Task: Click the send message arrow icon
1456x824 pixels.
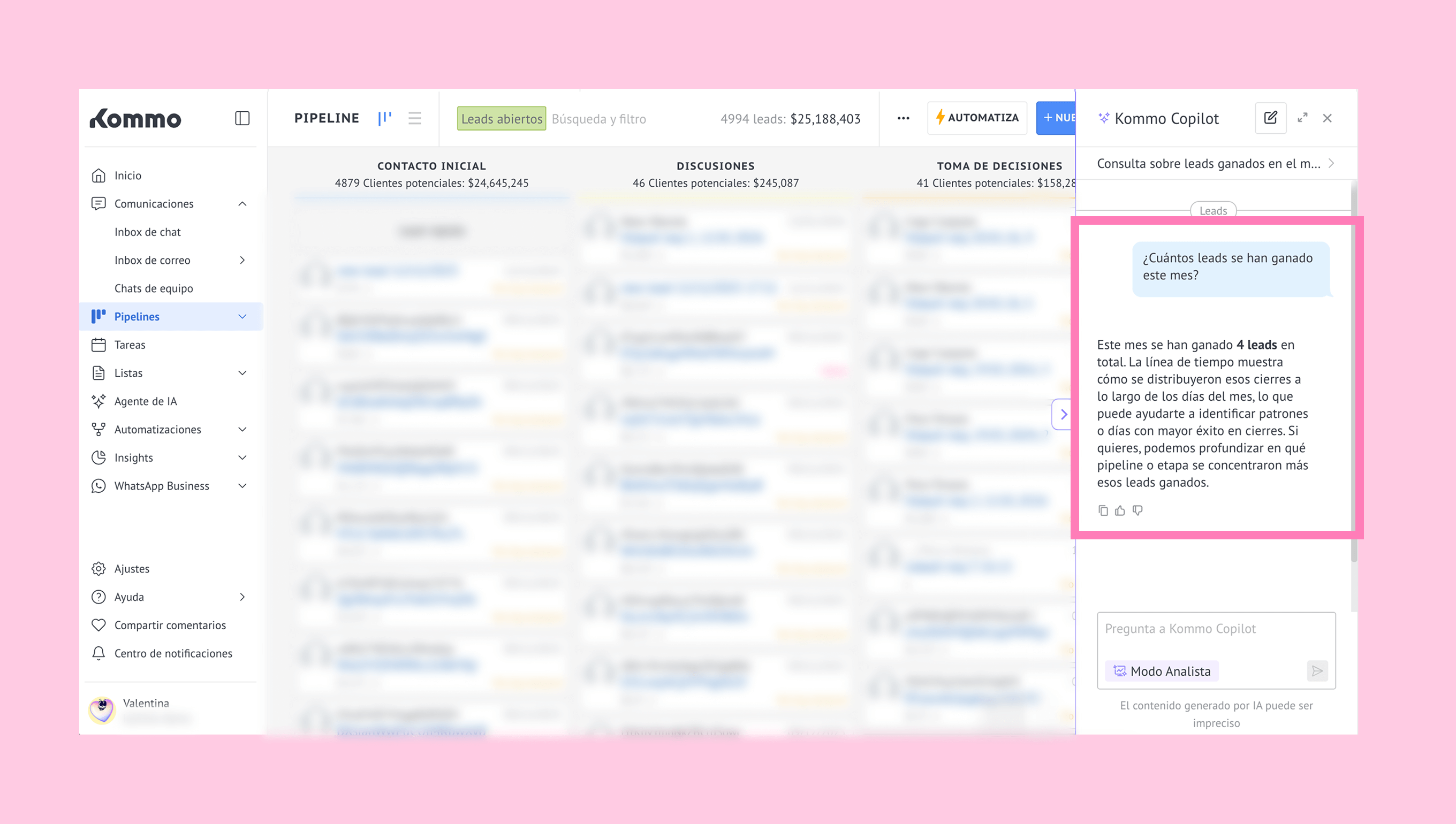Action: pos(1317,671)
